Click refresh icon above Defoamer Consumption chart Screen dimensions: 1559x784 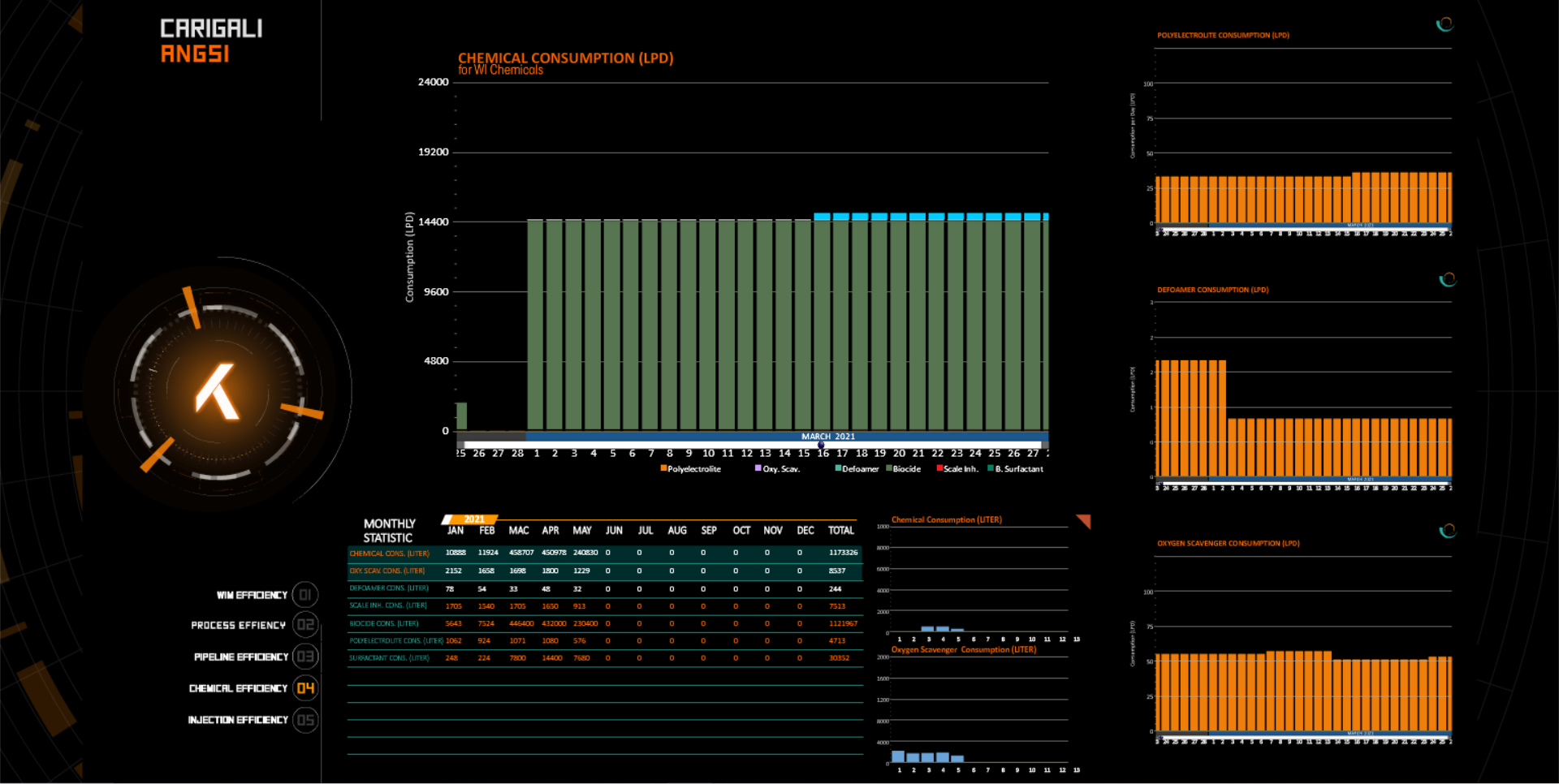[1447, 279]
